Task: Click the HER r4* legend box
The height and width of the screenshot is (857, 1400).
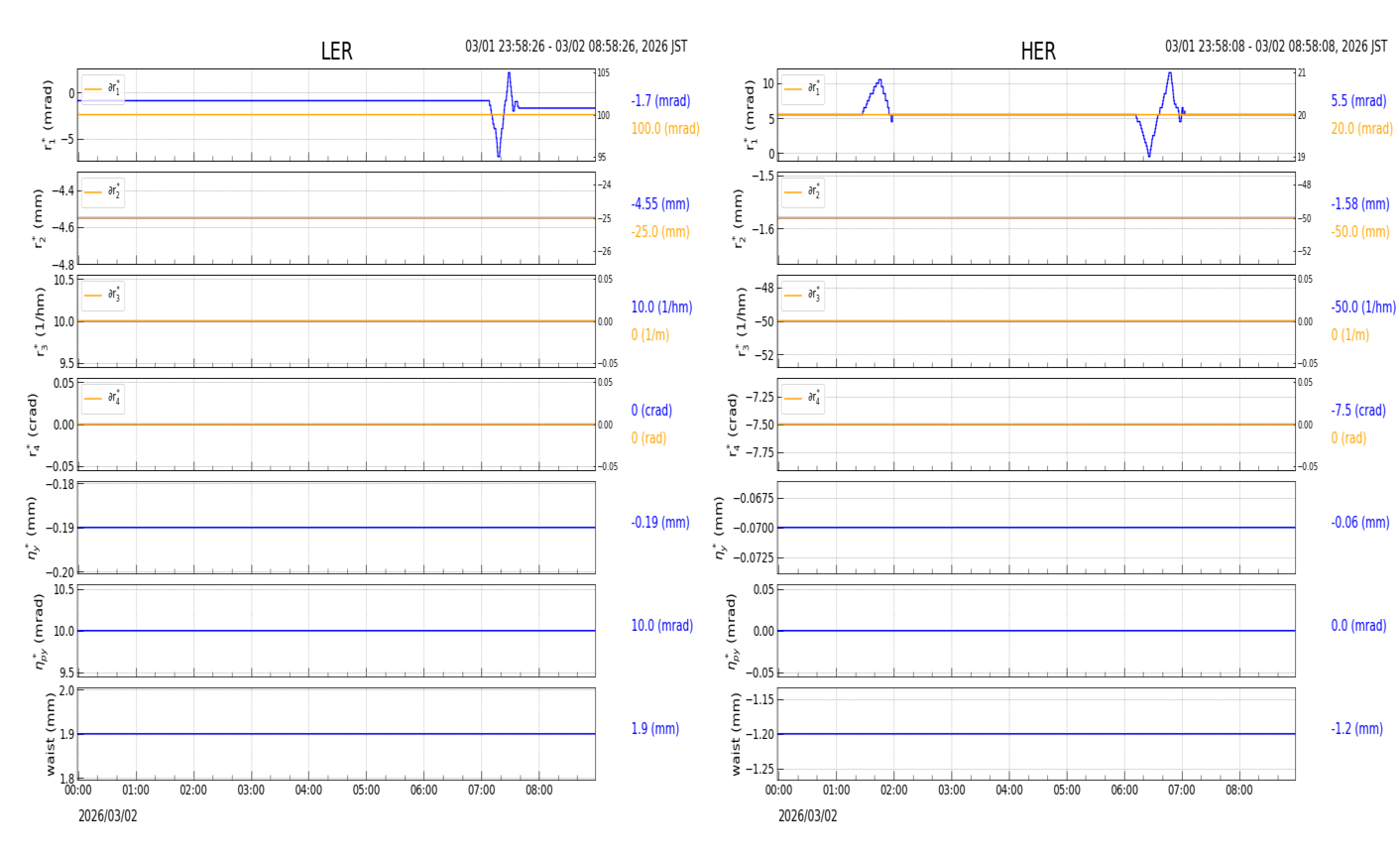Action: click(802, 399)
